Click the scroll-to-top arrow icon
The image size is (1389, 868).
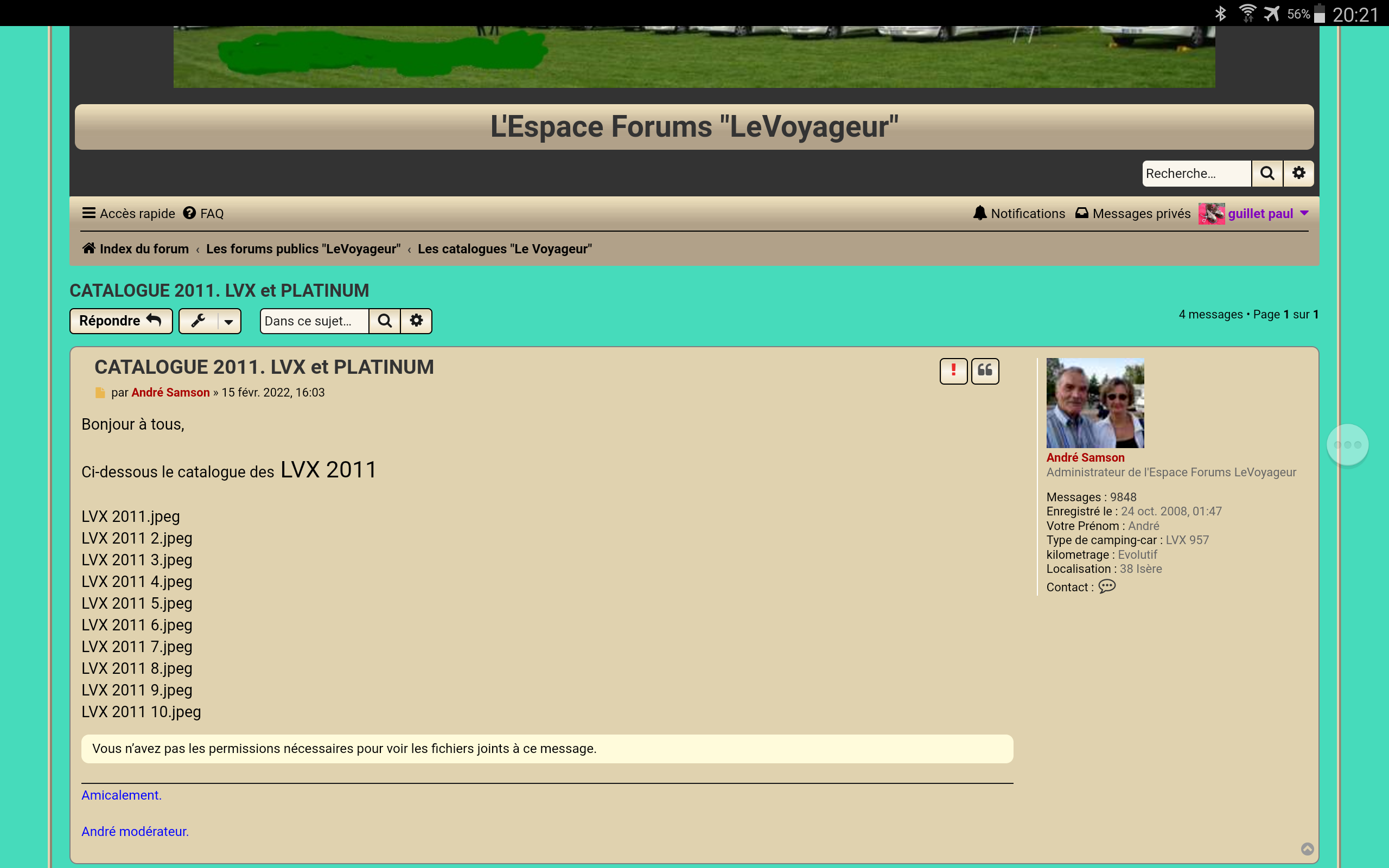coord(1308,848)
